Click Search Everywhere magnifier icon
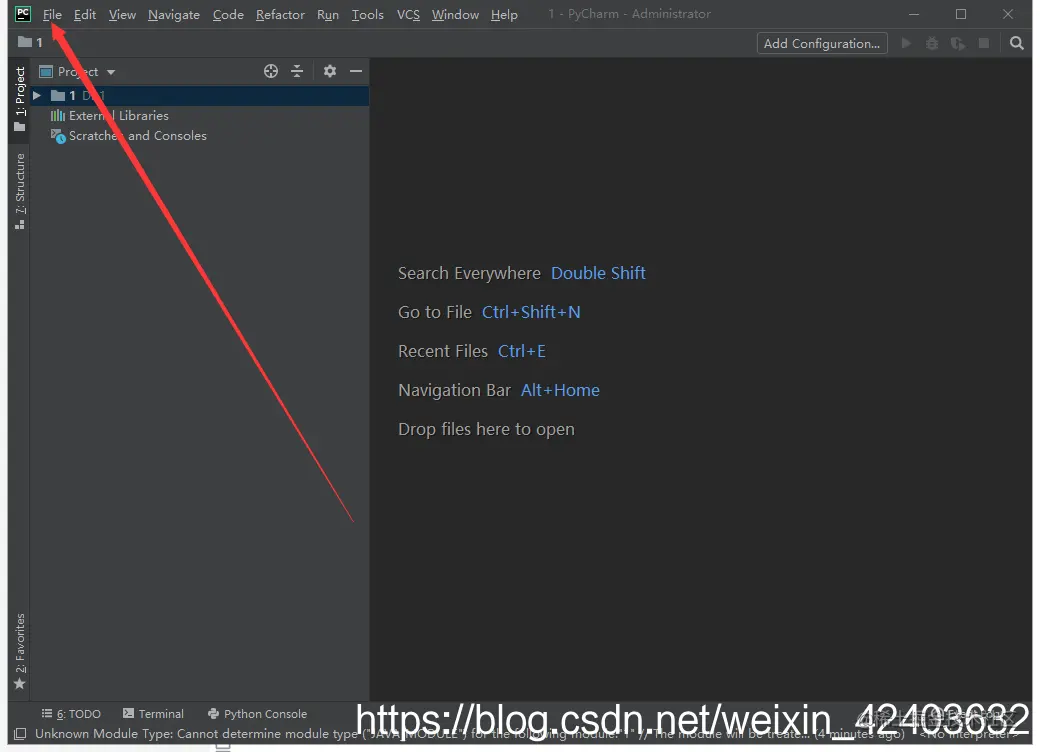1040x752 pixels. tap(1016, 43)
